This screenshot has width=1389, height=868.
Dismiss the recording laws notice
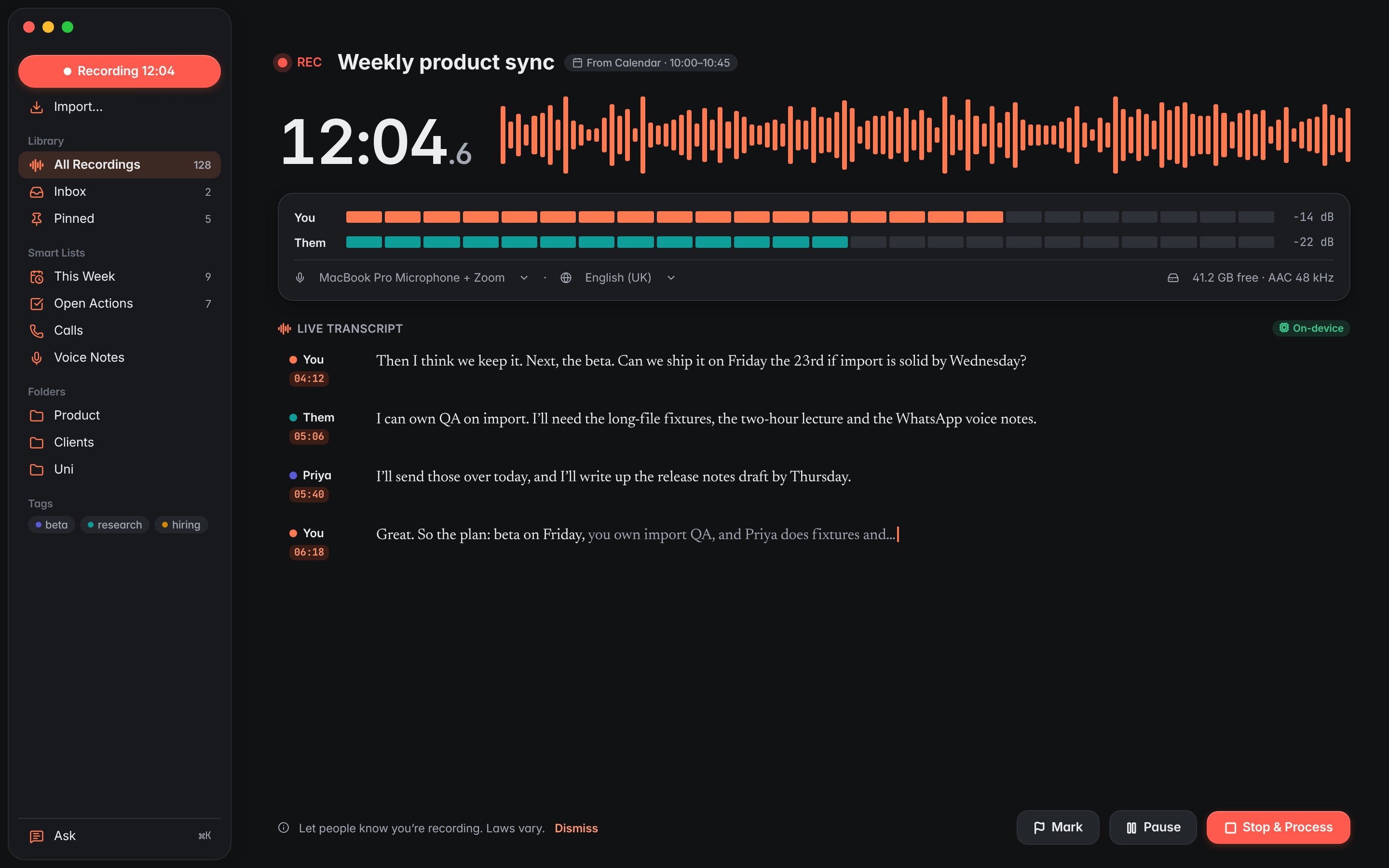click(576, 828)
